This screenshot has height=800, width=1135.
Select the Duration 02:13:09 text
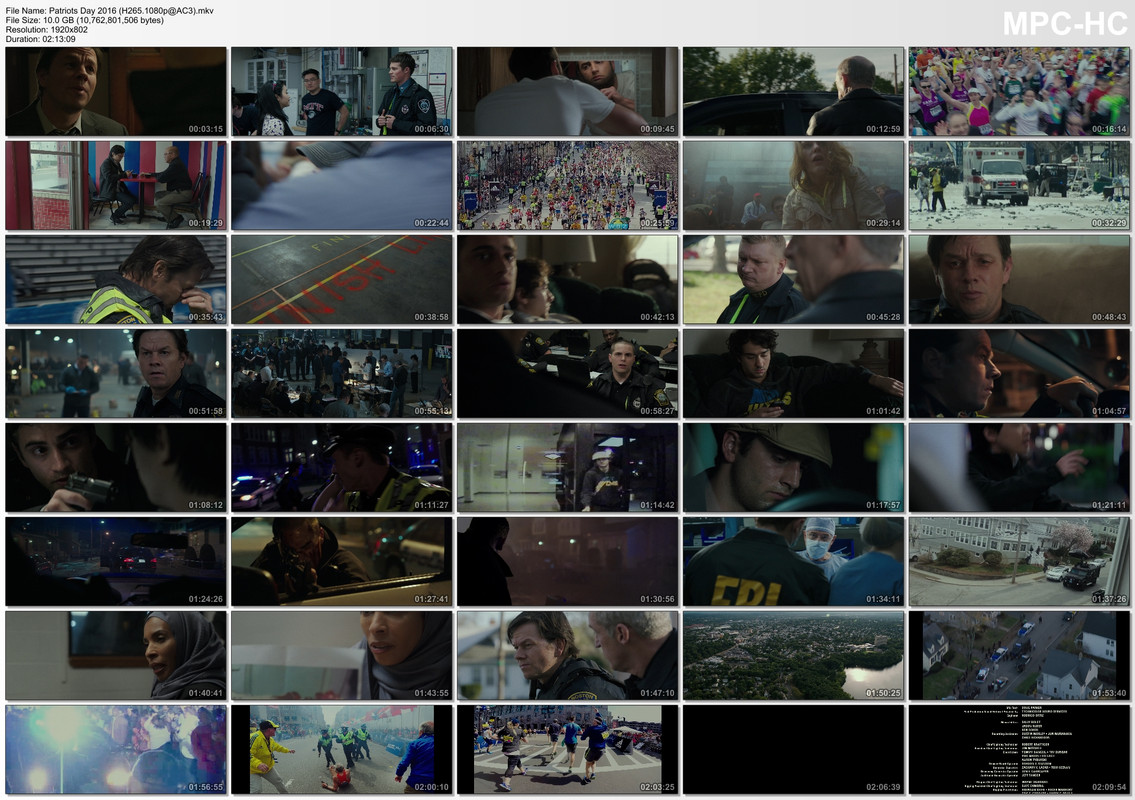(41, 39)
